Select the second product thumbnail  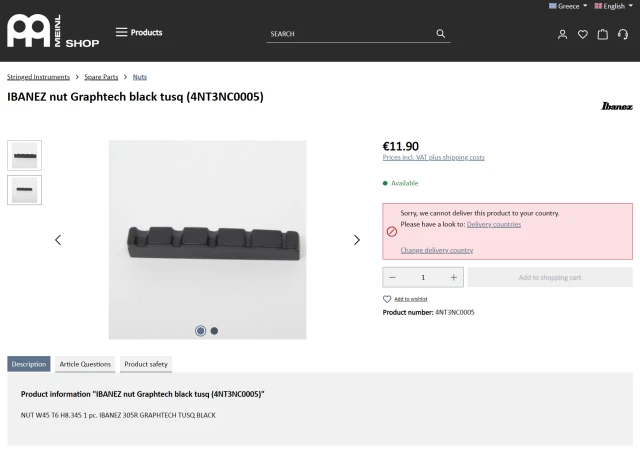(24, 190)
